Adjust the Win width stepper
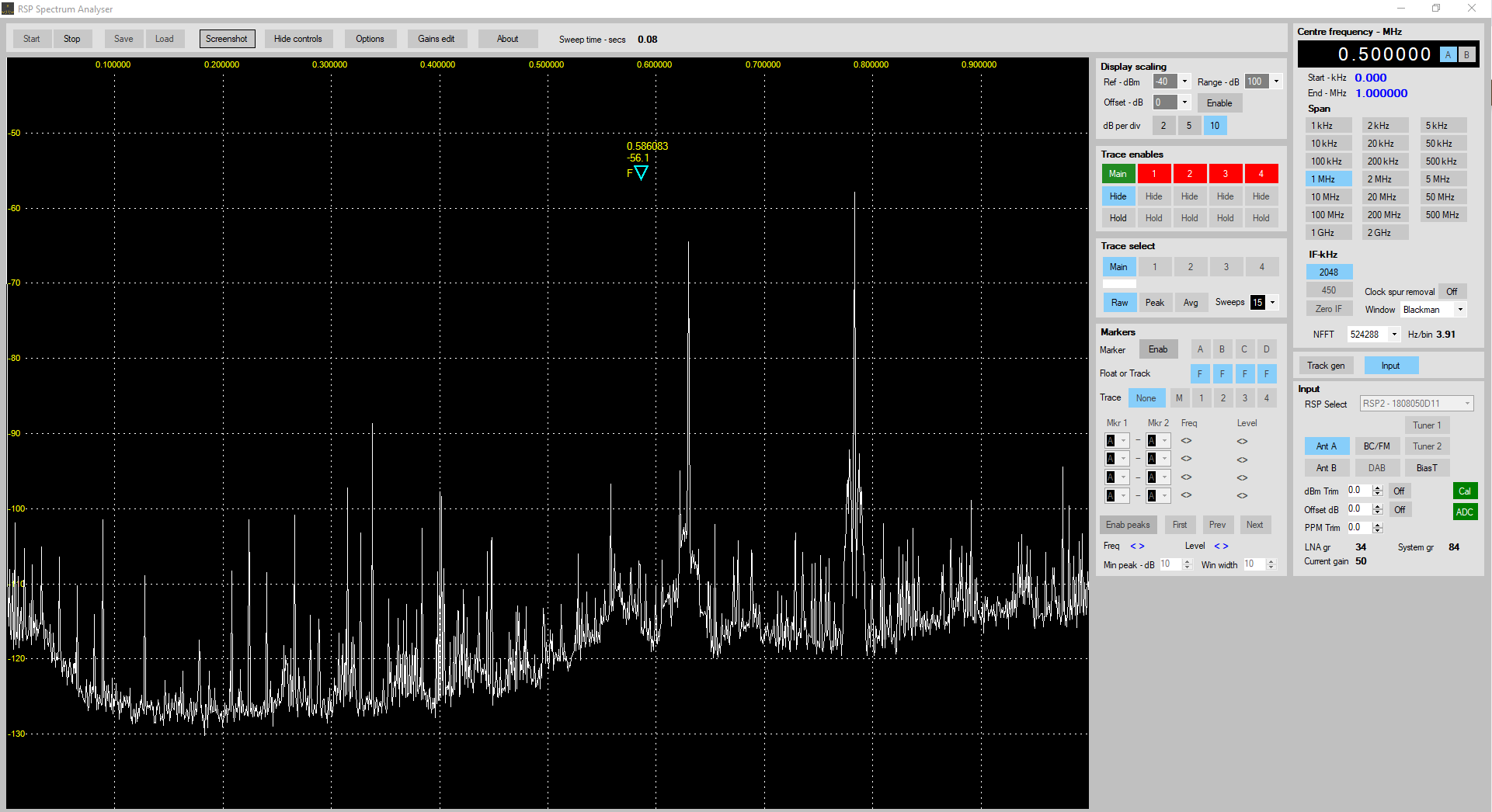The width and height of the screenshot is (1492, 812). pyautogui.click(x=1271, y=564)
